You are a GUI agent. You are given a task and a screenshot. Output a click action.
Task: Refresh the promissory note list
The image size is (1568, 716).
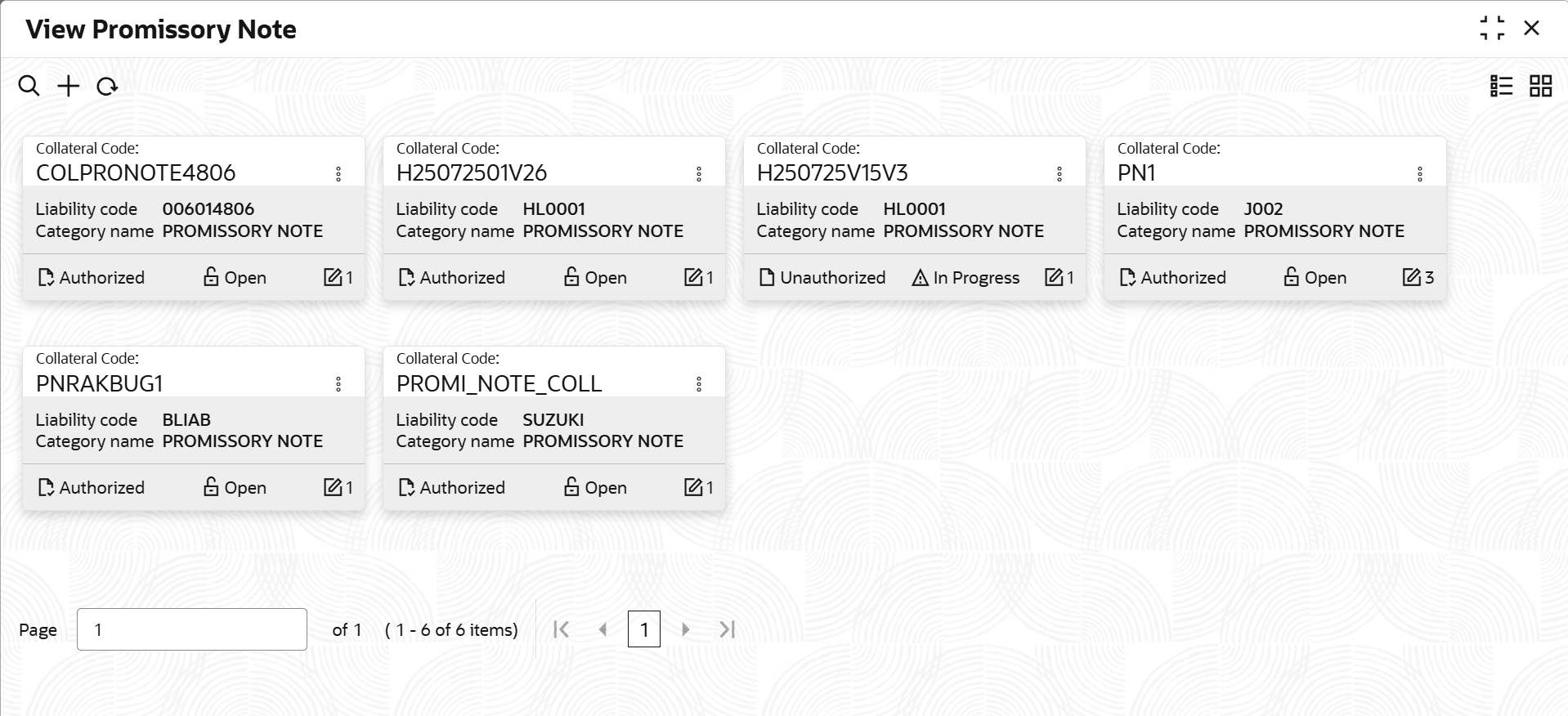point(107,86)
